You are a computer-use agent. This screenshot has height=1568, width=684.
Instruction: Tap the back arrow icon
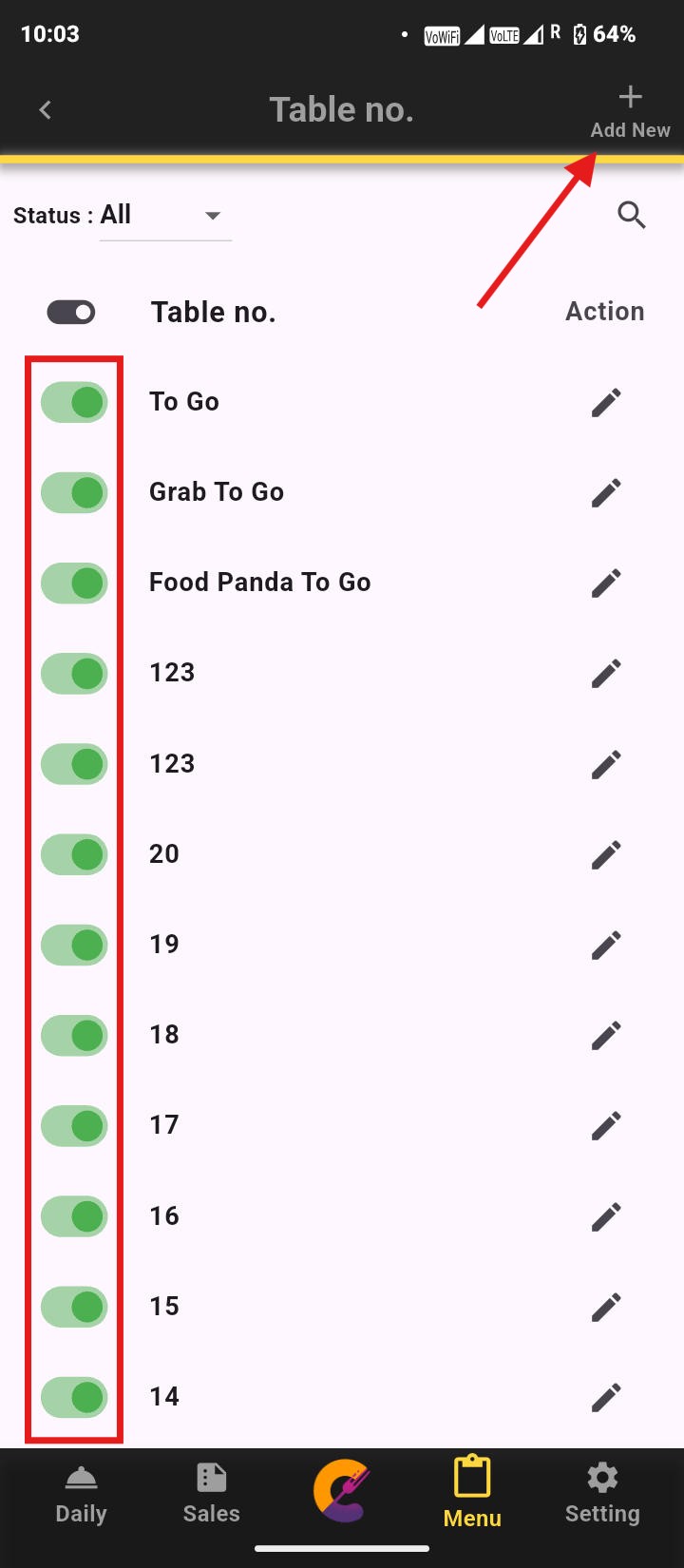pyautogui.click(x=45, y=110)
